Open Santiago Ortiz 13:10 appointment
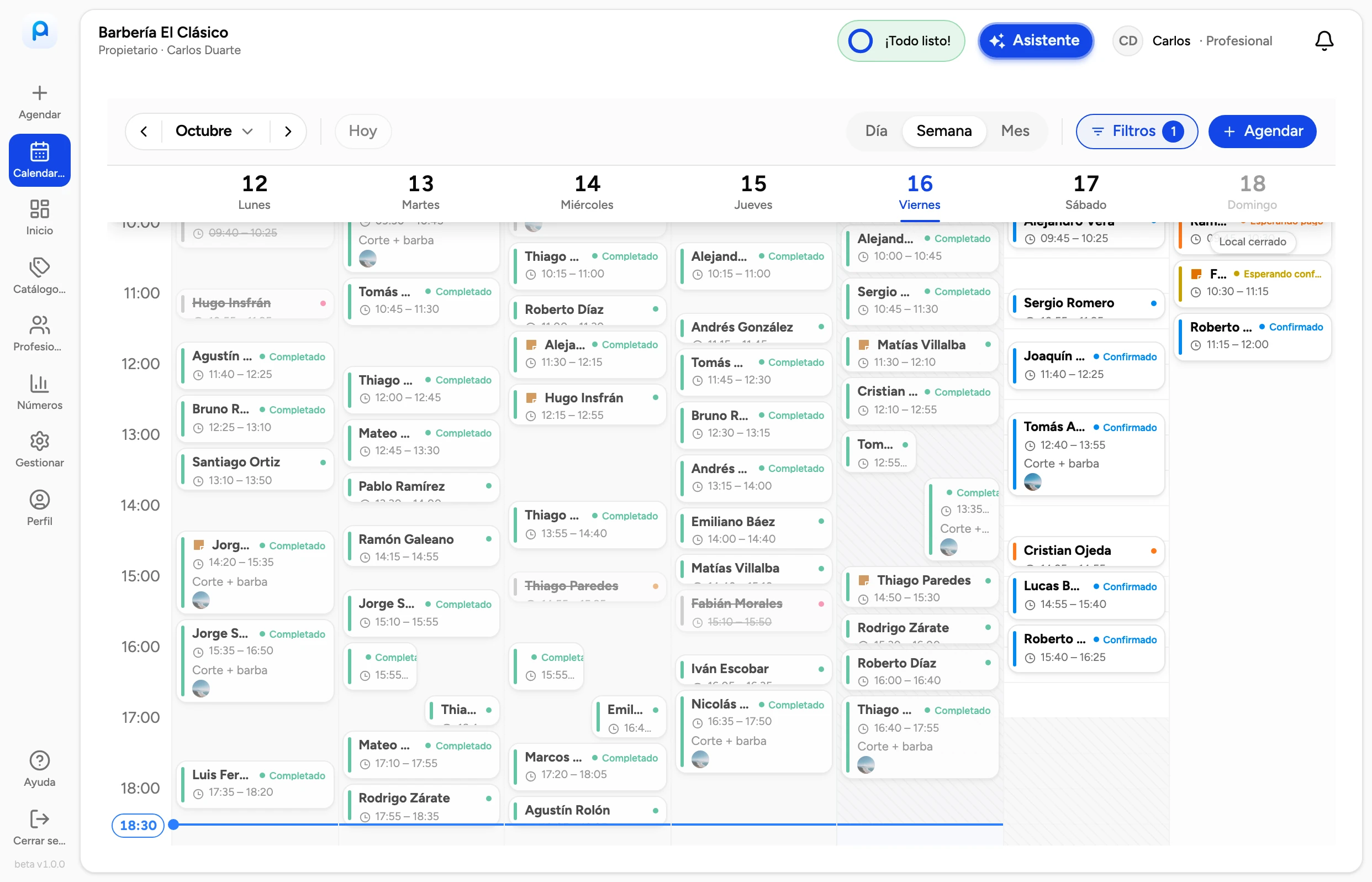Image resolution: width=1372 pixels, height=882 pixels. 255,470
